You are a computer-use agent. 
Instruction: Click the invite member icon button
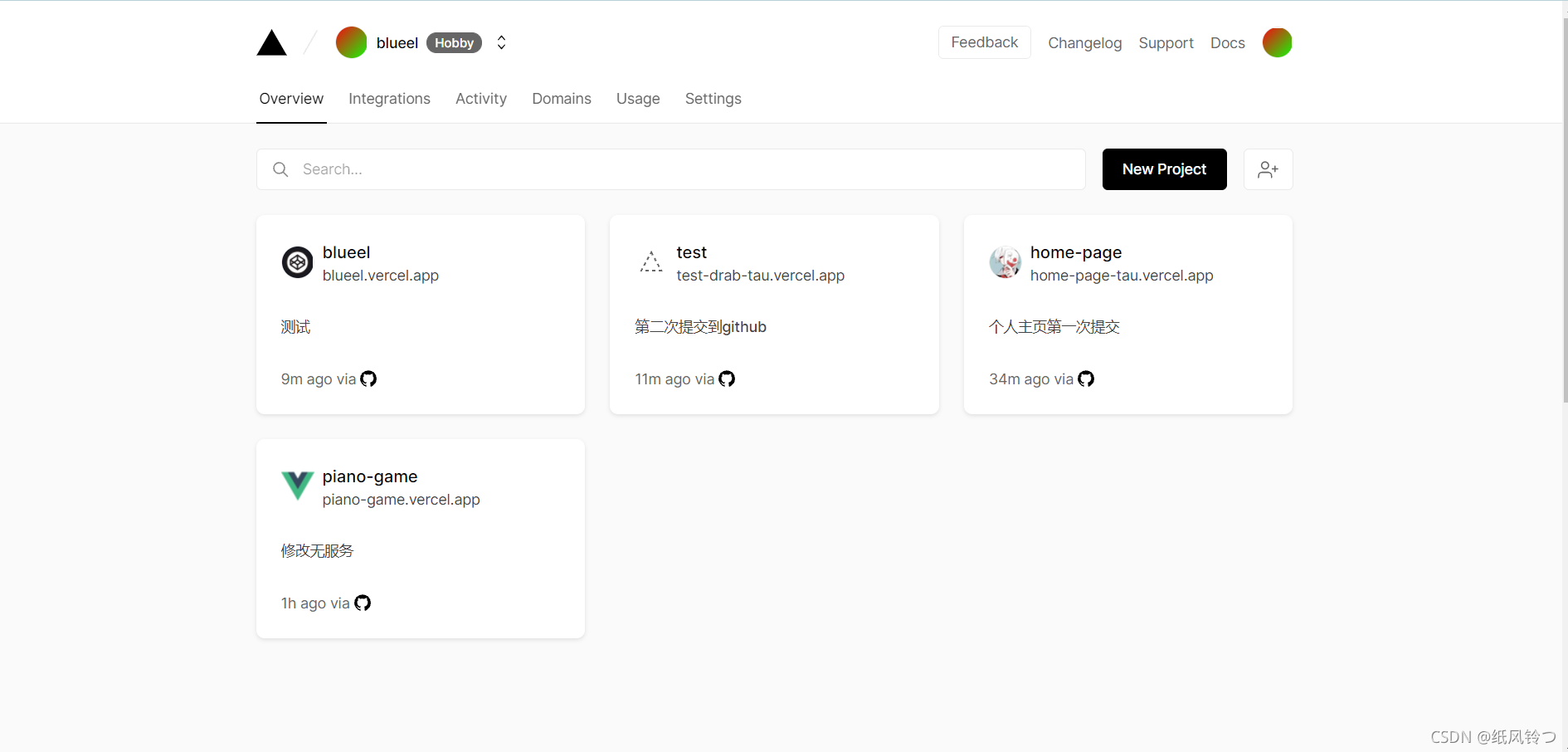1268,169
